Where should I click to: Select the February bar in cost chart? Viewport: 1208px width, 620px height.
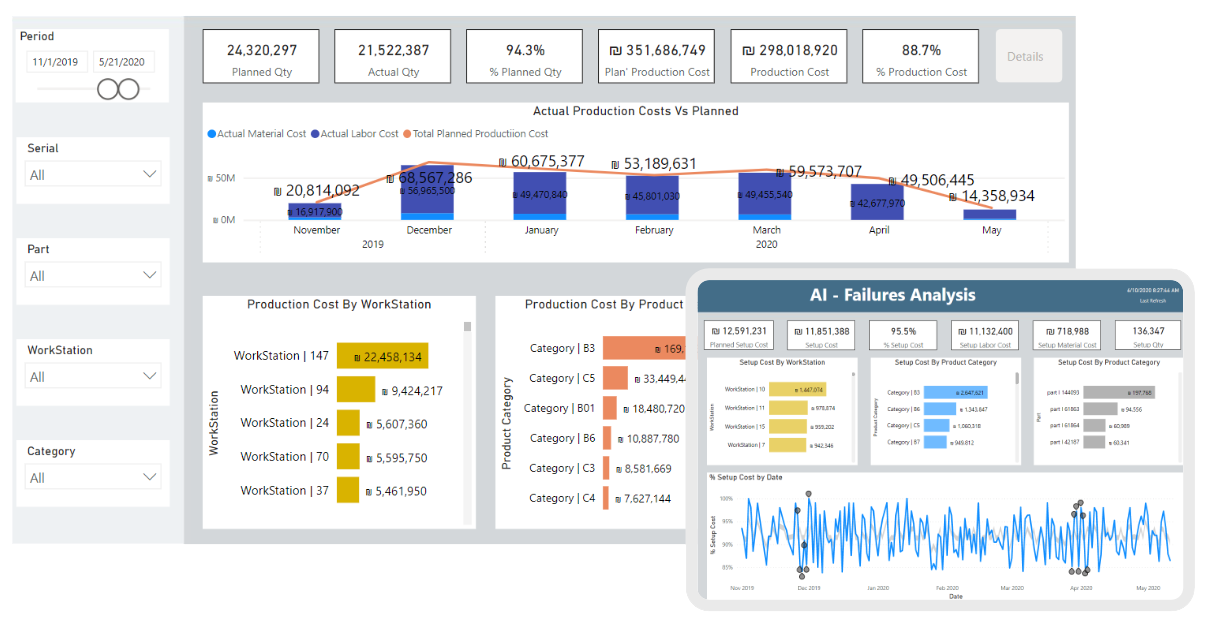click(653, 198)
